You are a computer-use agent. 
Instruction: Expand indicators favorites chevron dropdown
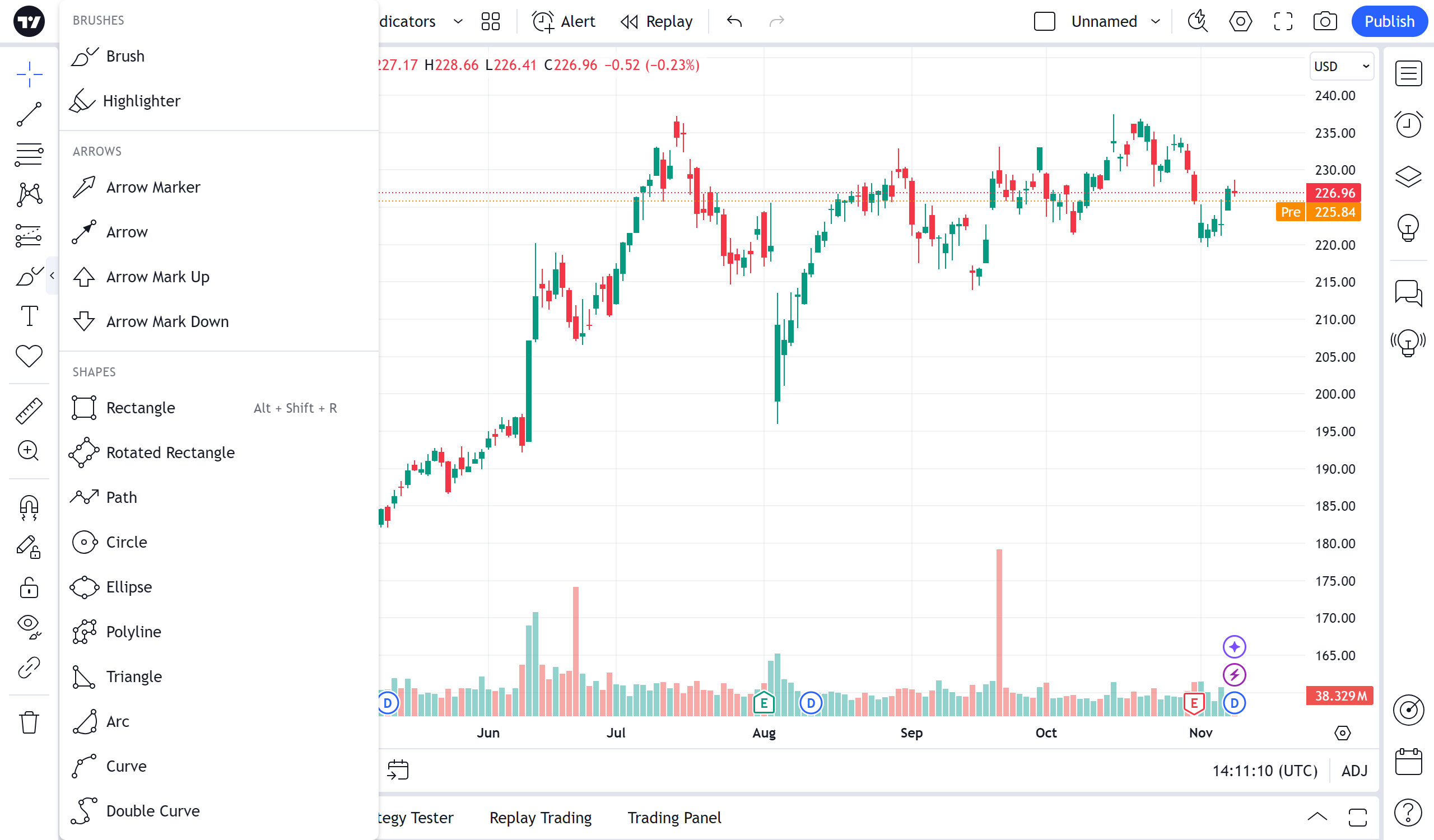click(458, 22)
